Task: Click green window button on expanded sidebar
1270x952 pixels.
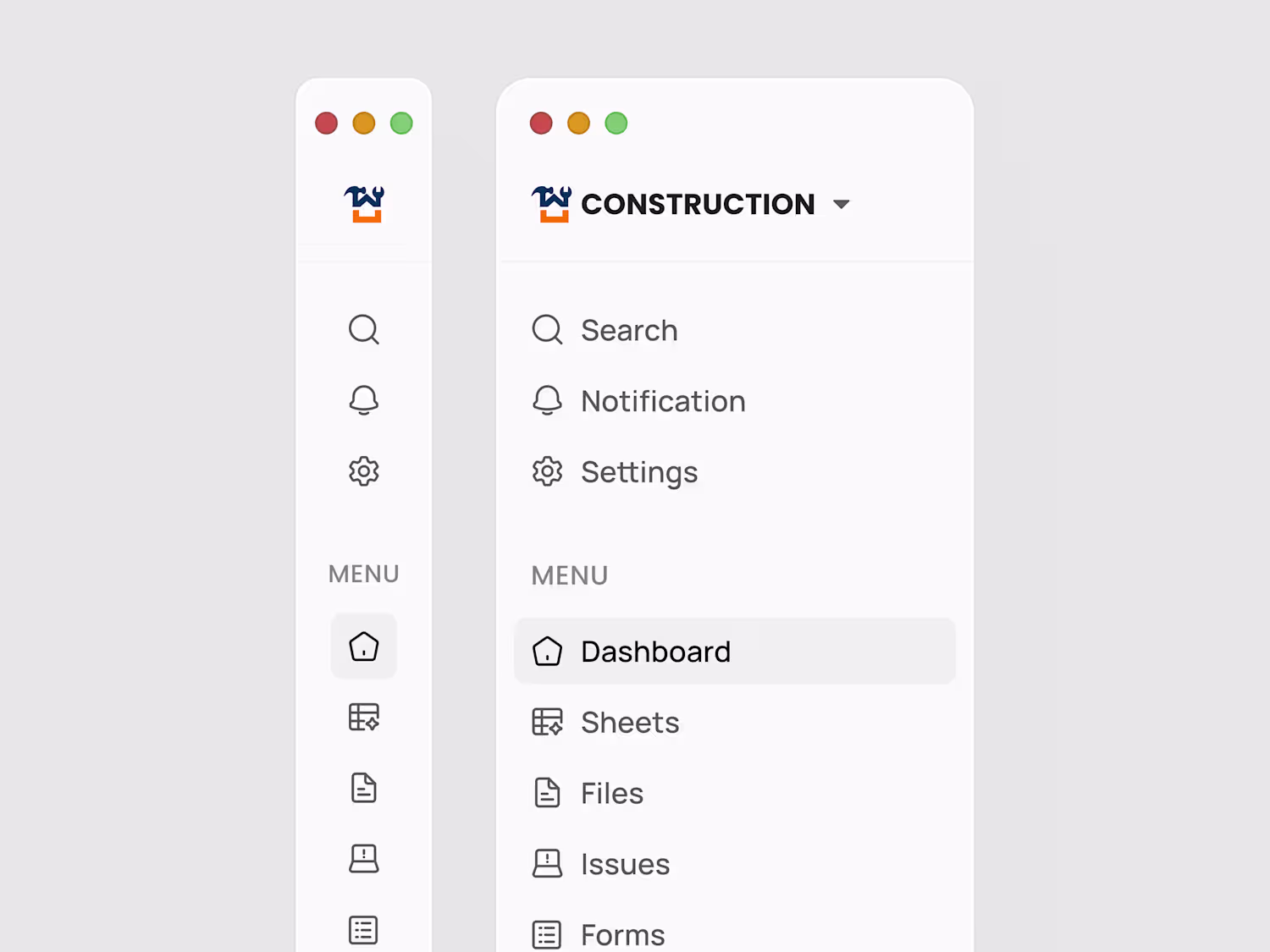Action: click(616, 124)
